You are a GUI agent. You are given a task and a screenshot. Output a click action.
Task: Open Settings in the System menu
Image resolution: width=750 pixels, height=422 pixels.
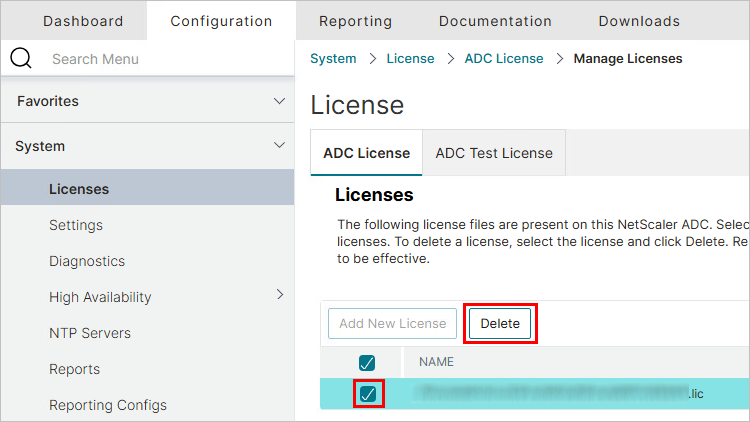point(76,225)
